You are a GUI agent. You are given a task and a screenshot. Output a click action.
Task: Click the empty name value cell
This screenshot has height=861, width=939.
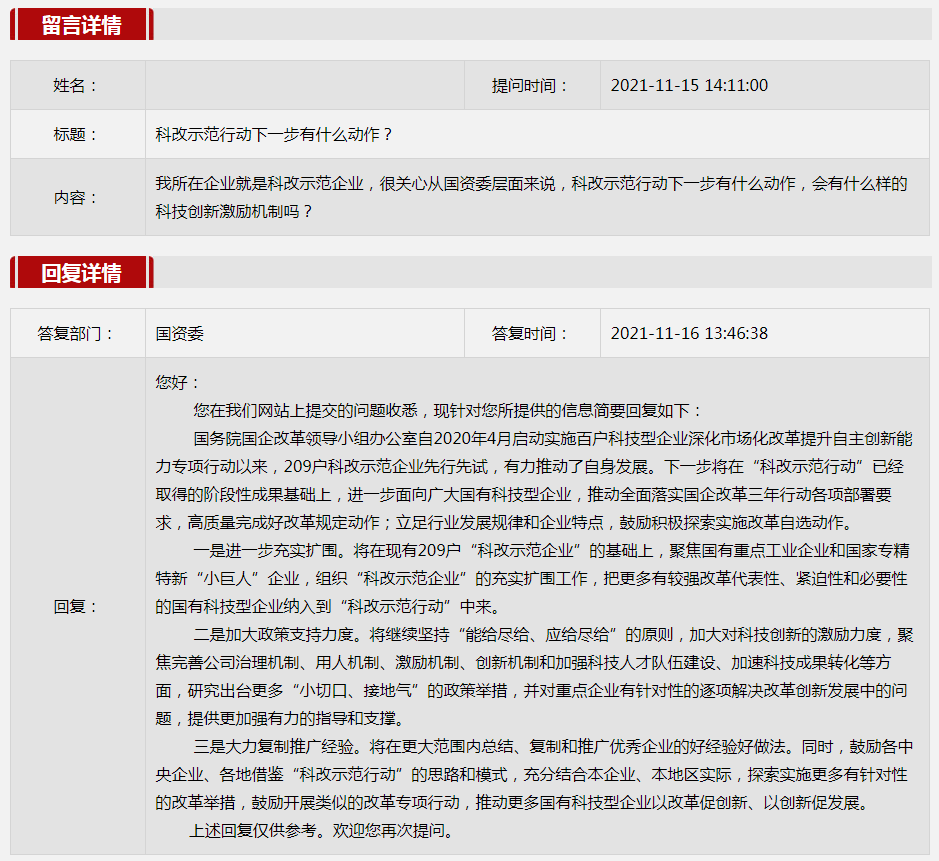tap(305, 85)
